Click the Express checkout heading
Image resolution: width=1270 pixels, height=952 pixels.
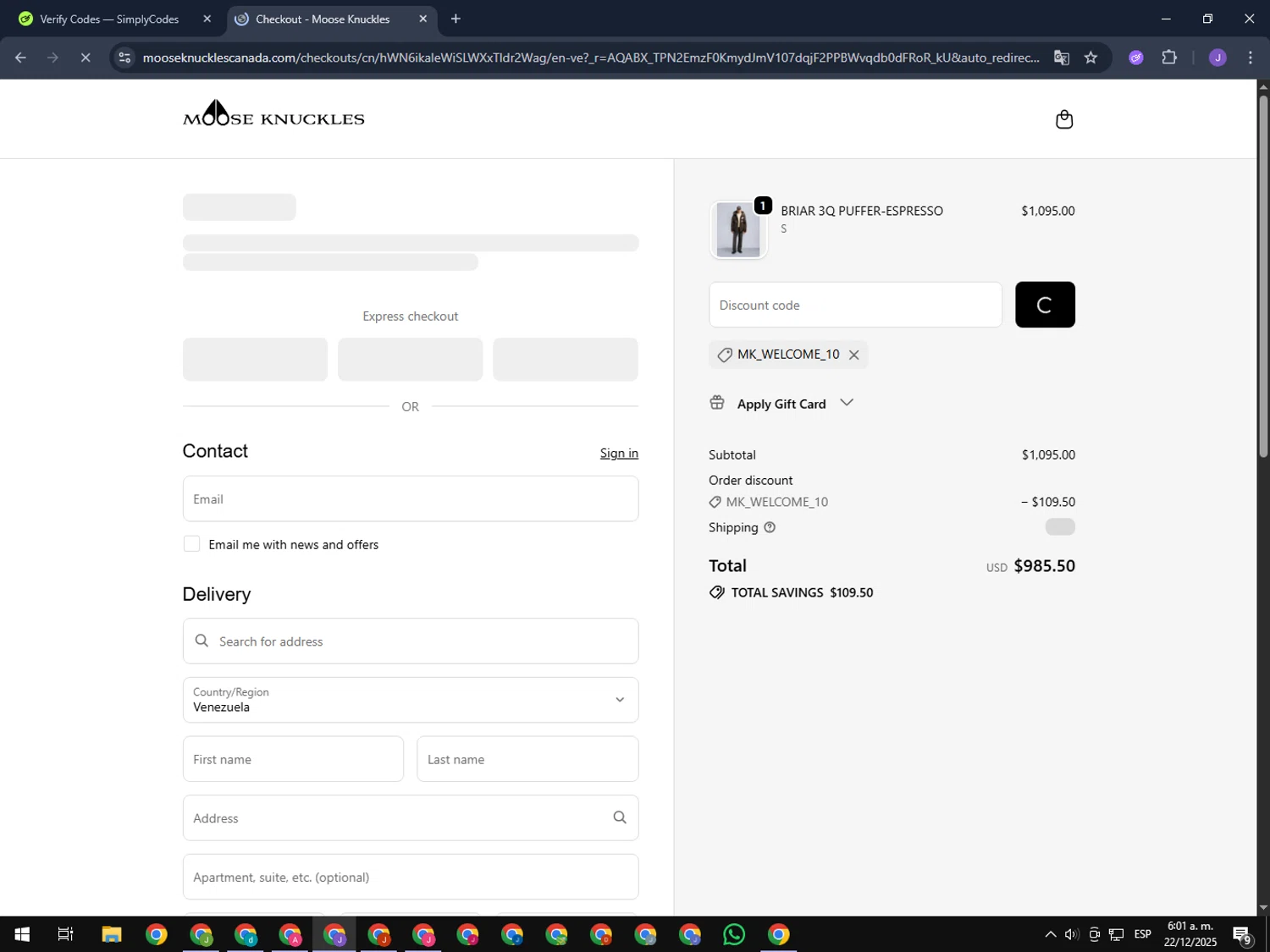411,316
